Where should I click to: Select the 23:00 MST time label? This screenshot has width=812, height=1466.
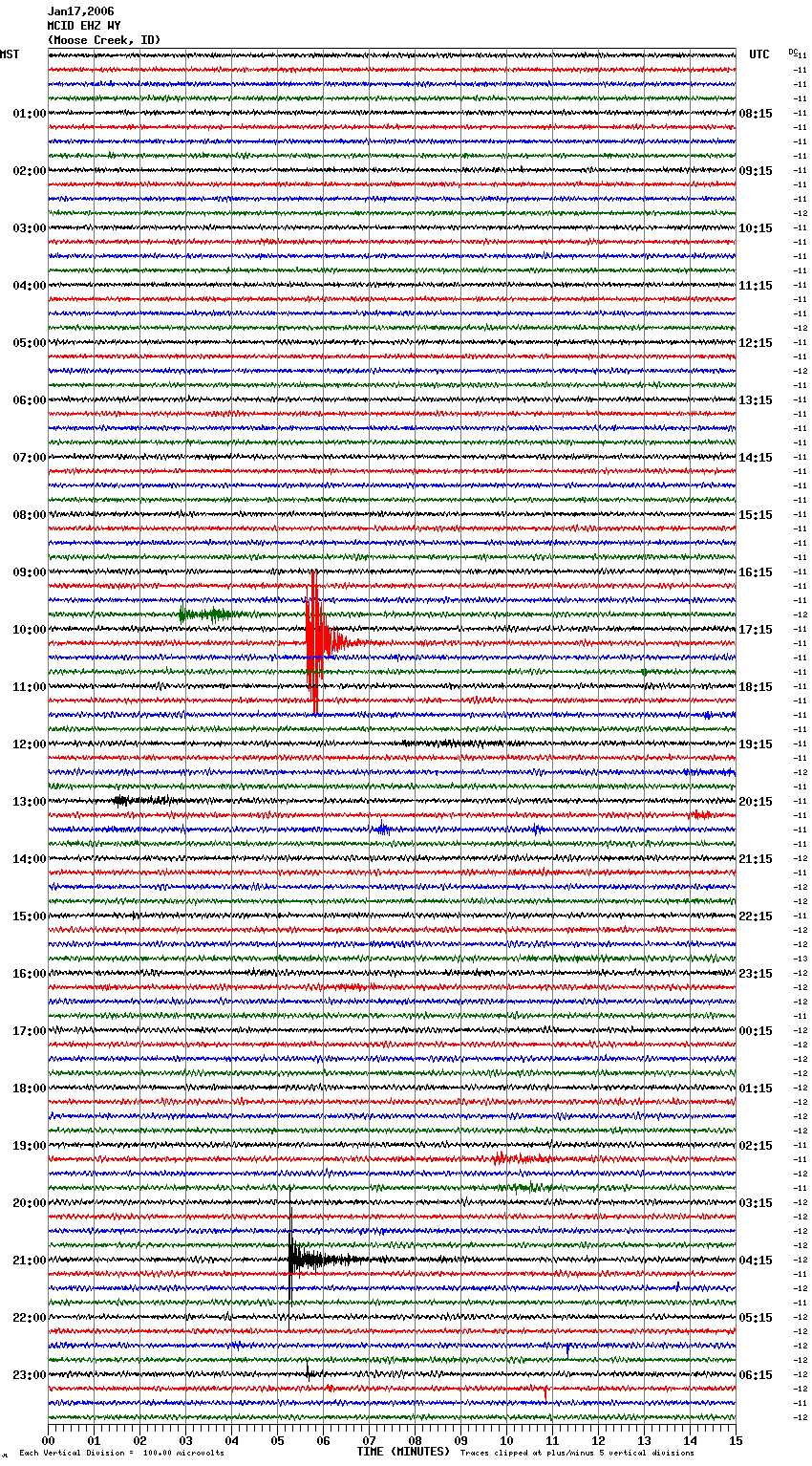tap(29, 1375)
